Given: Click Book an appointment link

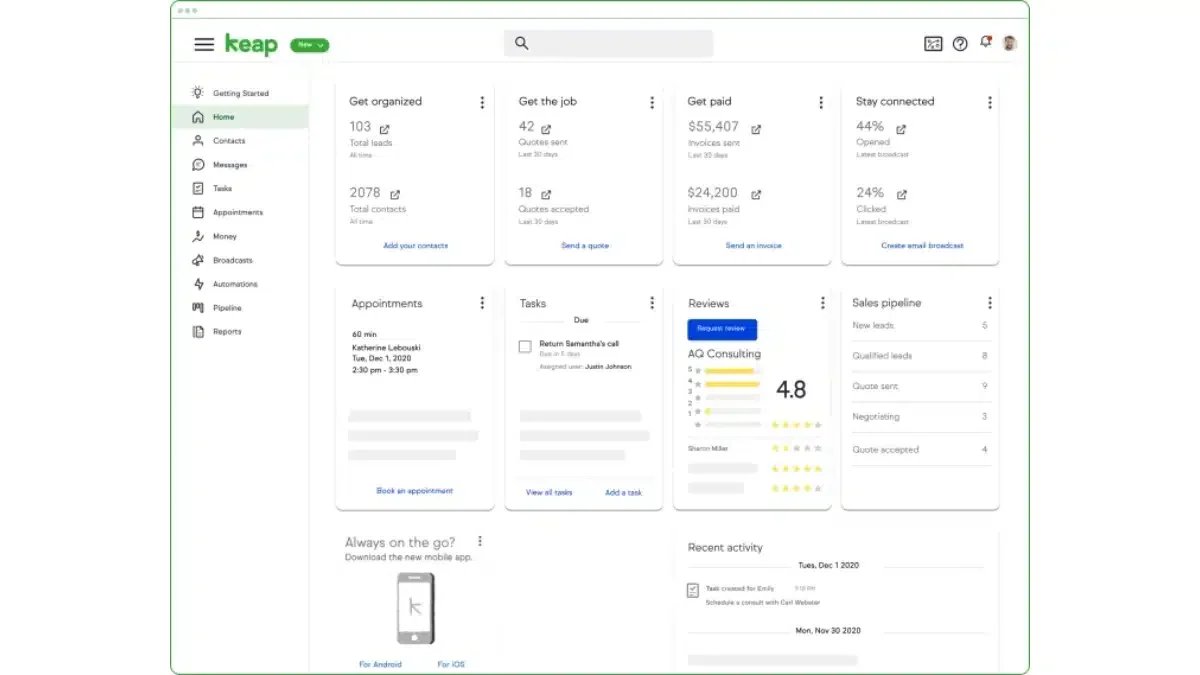Looking at the screenshot, I should (415, 491).
